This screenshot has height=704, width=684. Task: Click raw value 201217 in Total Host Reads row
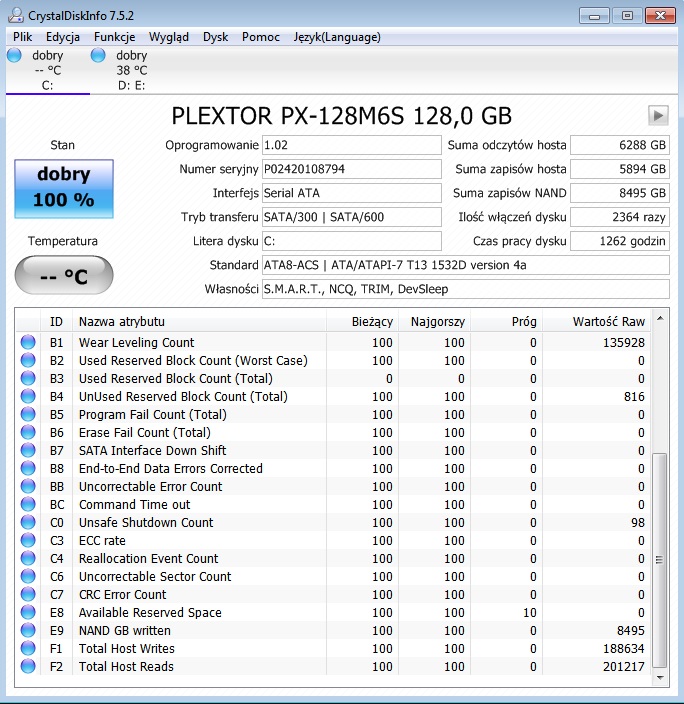(x=623, y=667)
